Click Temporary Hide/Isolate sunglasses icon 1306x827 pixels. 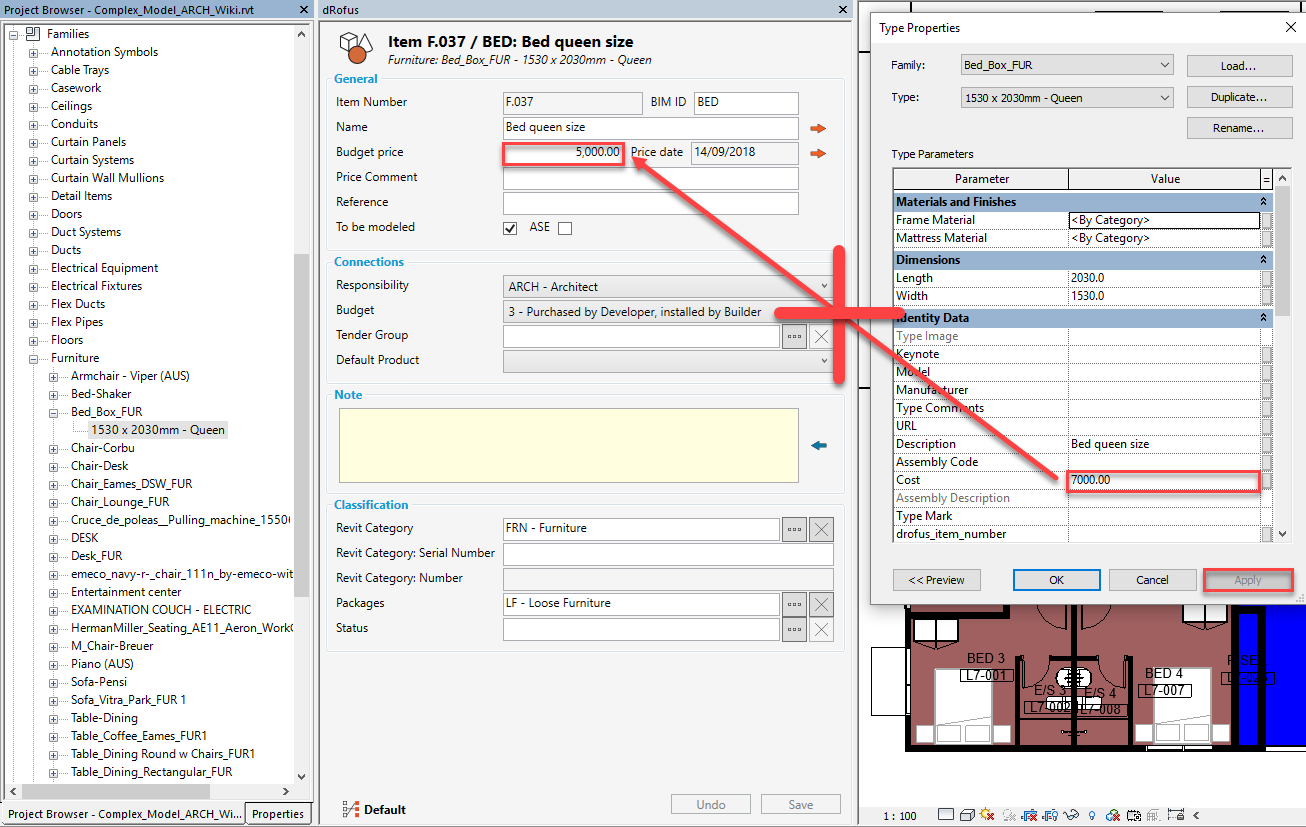coord(1071,815)
